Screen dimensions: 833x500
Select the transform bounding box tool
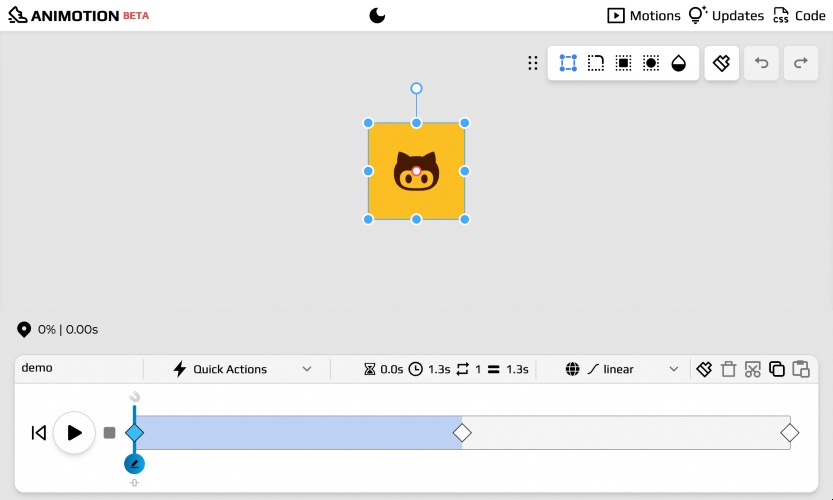tap(568, 63)
